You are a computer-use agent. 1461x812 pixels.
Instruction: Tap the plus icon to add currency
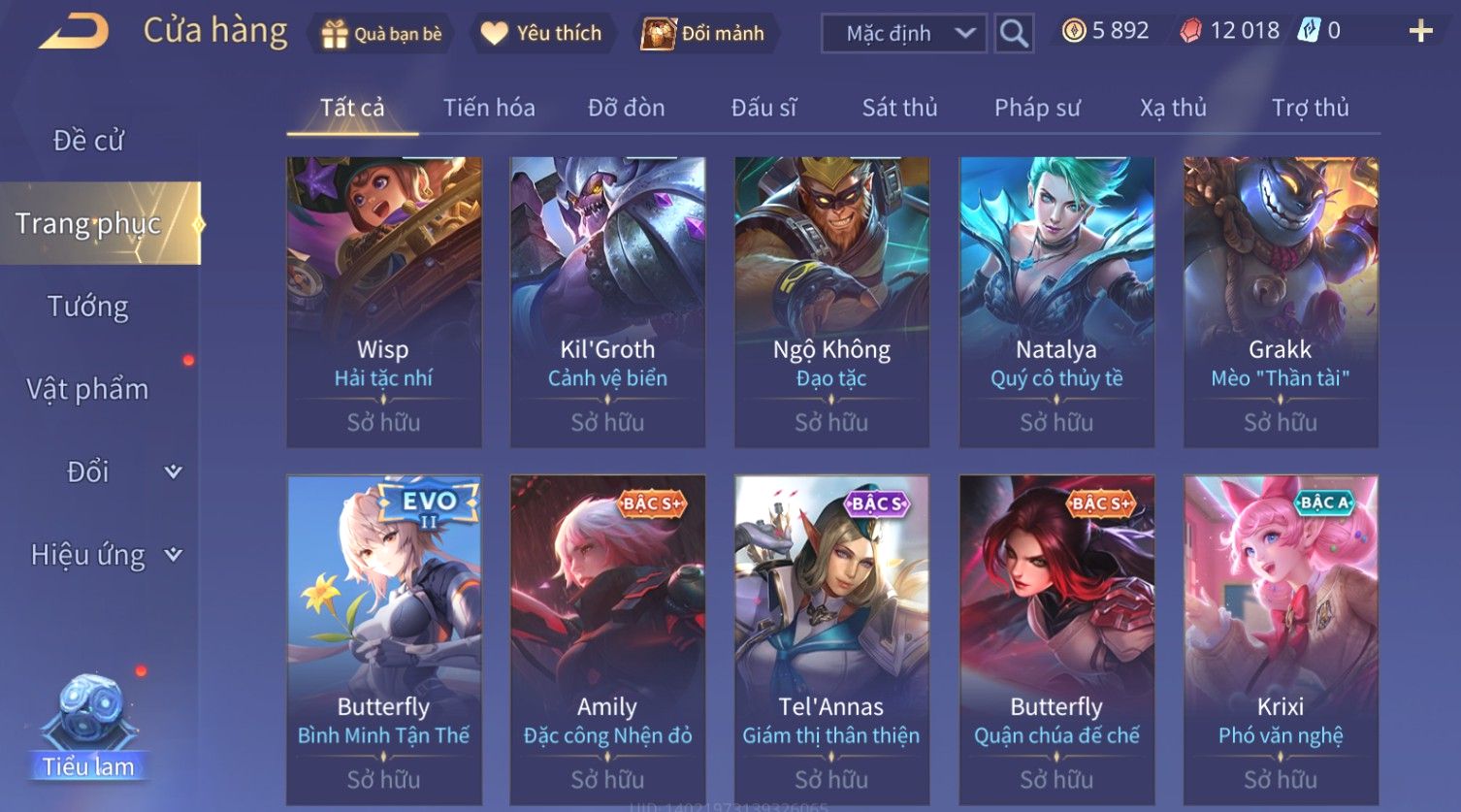coord(1420,31)
